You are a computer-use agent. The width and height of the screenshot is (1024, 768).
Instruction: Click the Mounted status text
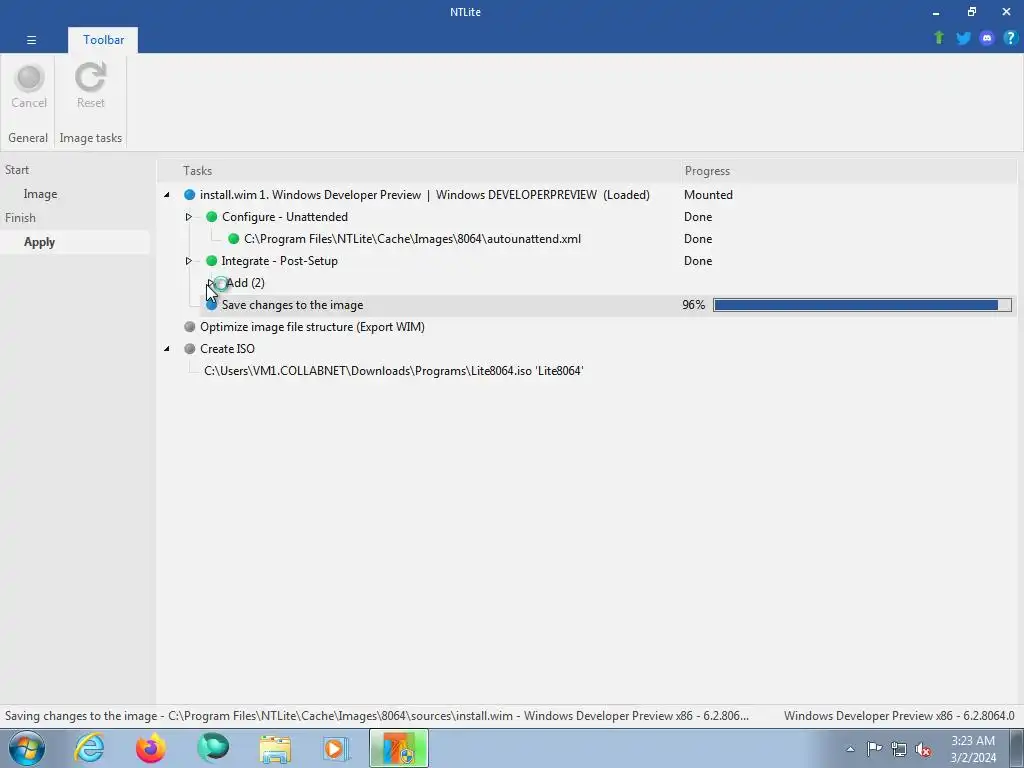708,195
